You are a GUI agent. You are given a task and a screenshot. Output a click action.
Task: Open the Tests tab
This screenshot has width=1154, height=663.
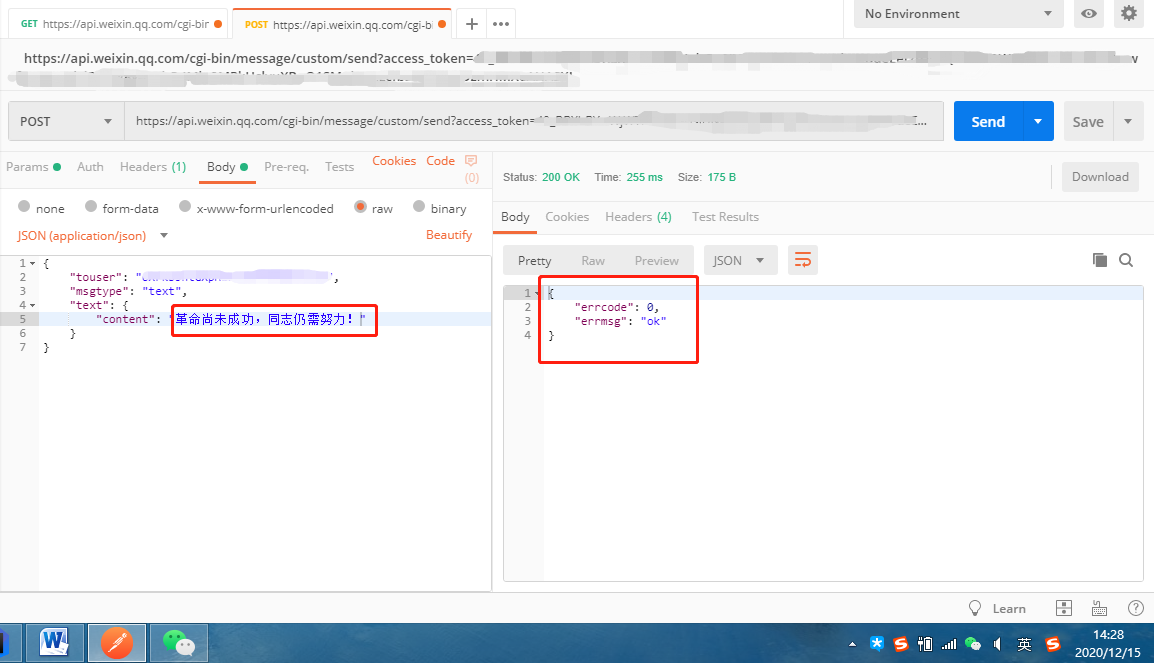tap(339, 167)
